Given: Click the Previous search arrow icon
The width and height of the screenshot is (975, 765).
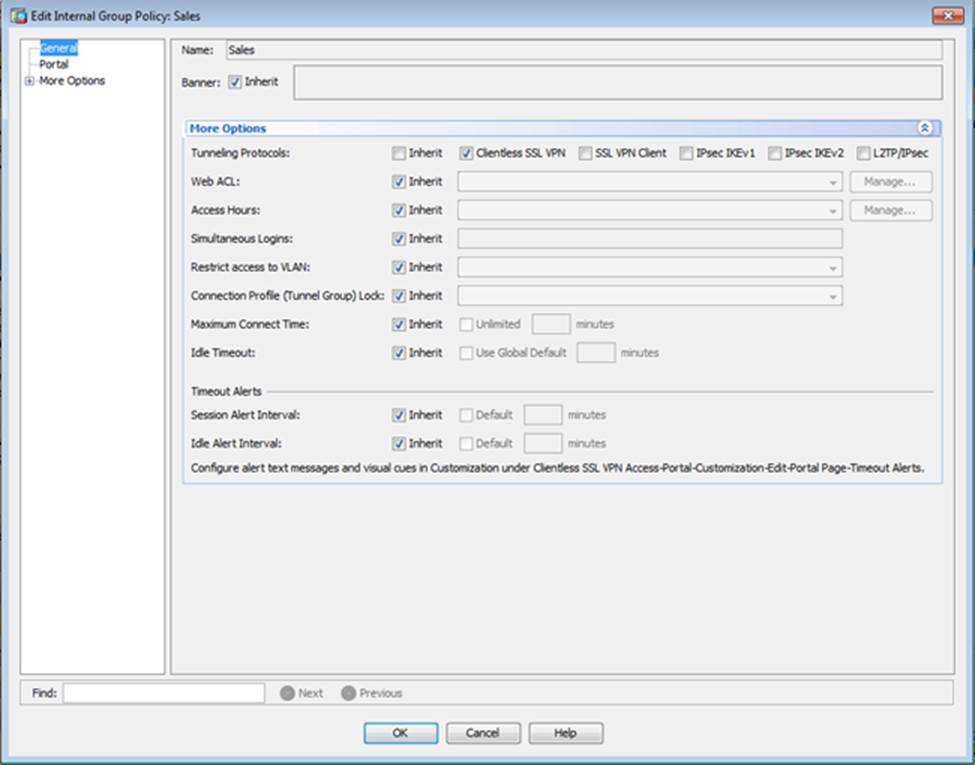Looking at the screenshot, I should point(348,693).
